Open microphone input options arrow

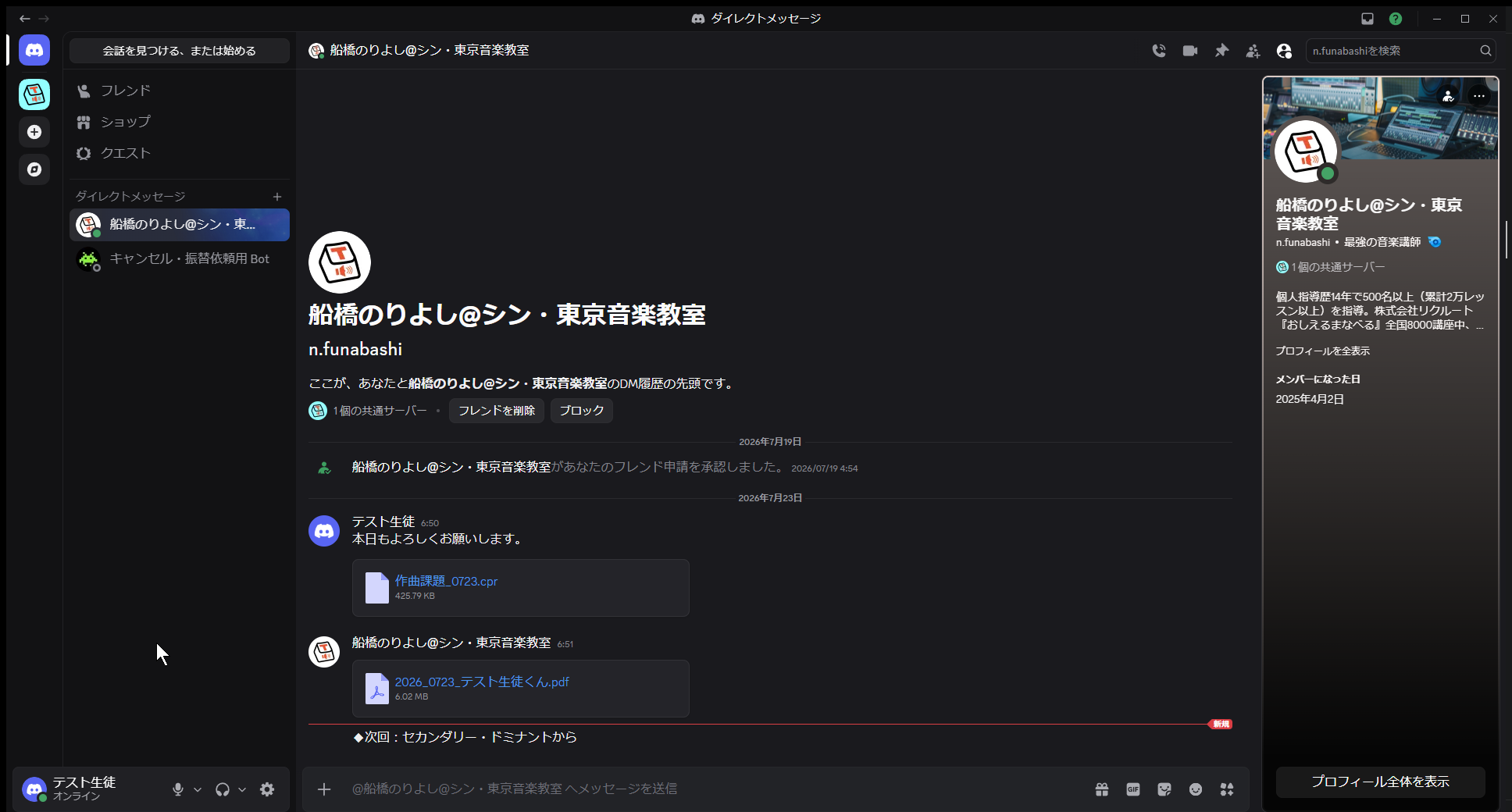(x=198, y=789)
